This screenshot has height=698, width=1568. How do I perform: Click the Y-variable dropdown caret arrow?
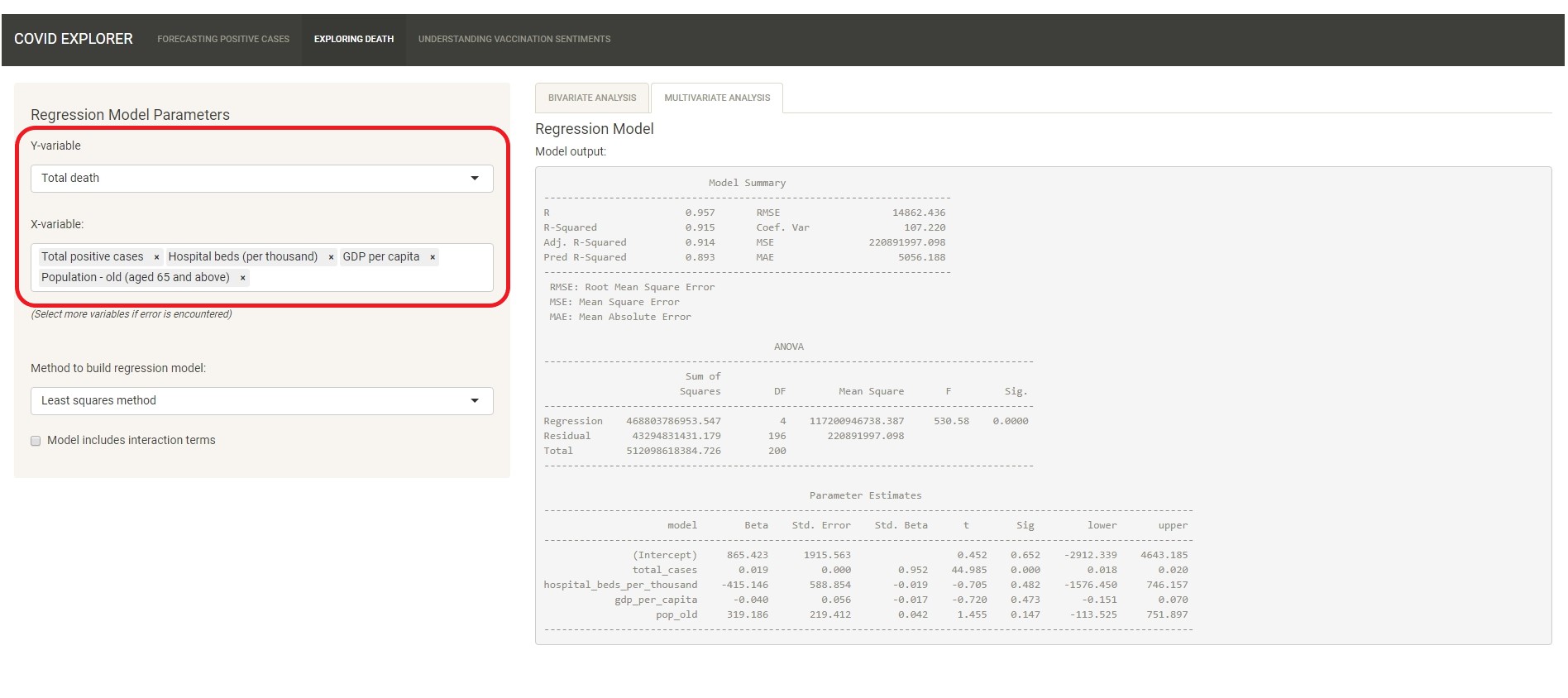475,179
